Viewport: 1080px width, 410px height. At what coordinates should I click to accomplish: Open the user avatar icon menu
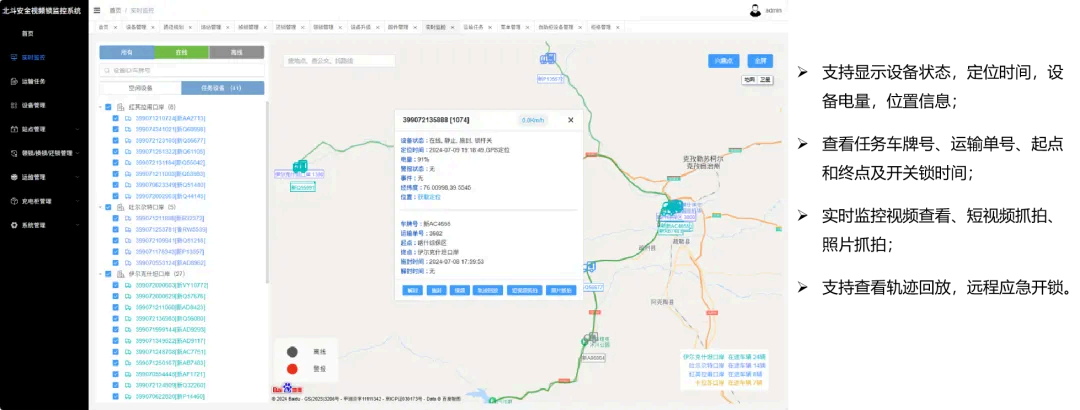(x=756, y=10)
